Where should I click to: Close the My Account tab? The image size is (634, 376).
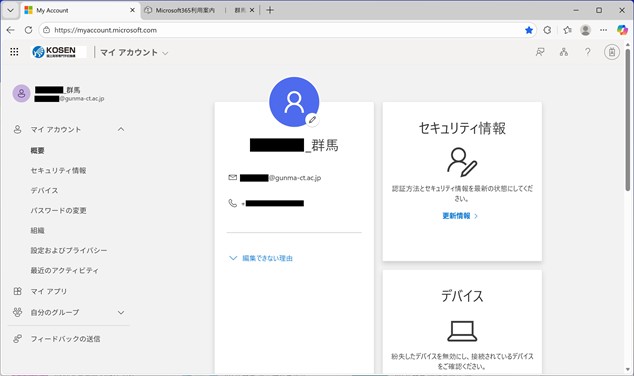tap(132, 10)
